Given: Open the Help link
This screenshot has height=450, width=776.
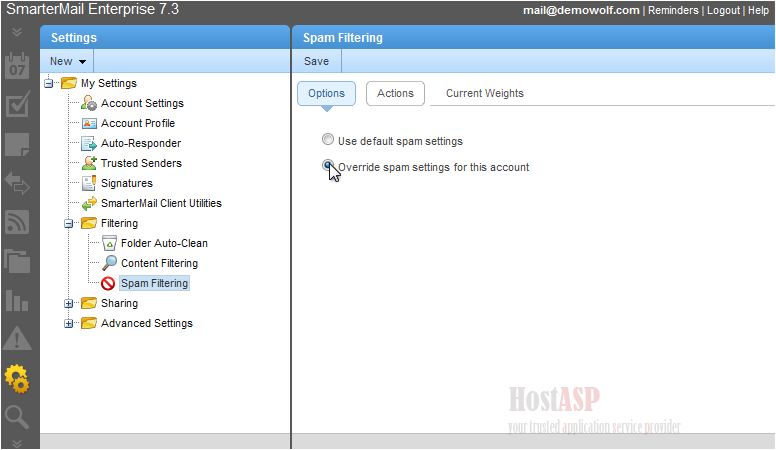Looking at the screenshot, I should pyautogui.click(x=758, y=10).
